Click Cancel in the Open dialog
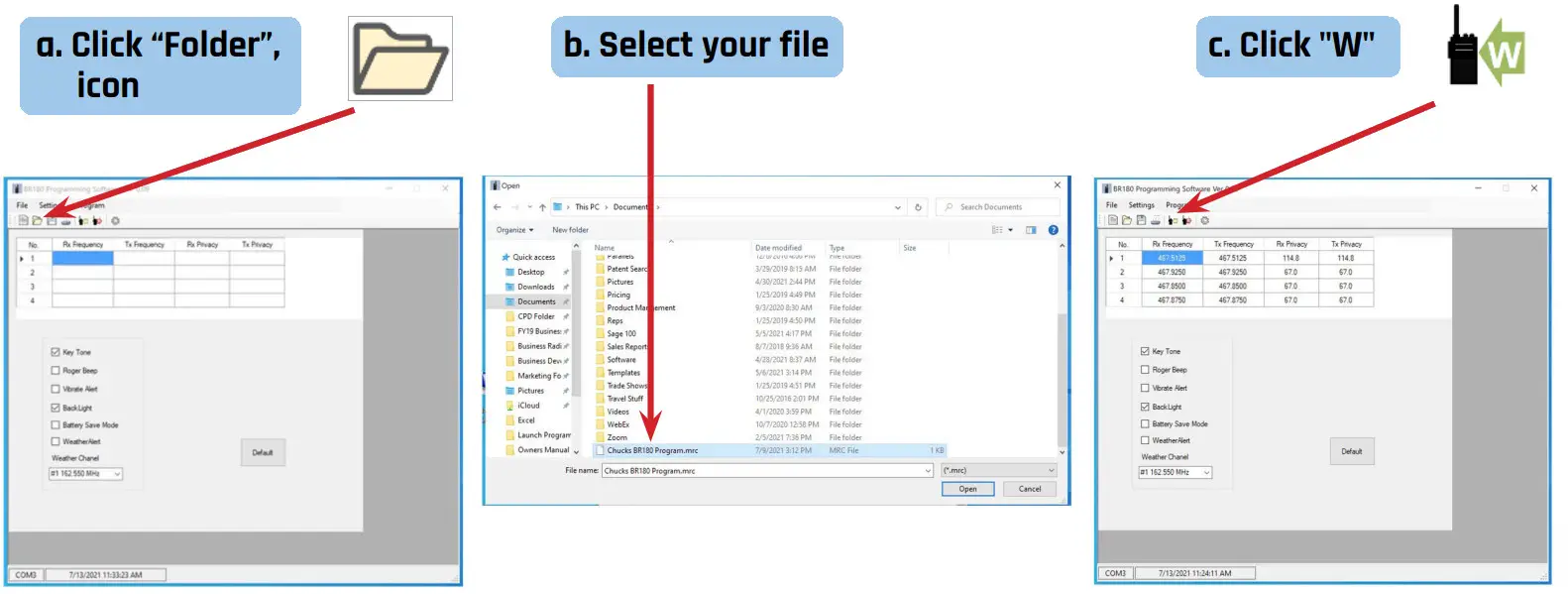The image size is (1568, 594). pyautogui.click(x=1030, y=489)
